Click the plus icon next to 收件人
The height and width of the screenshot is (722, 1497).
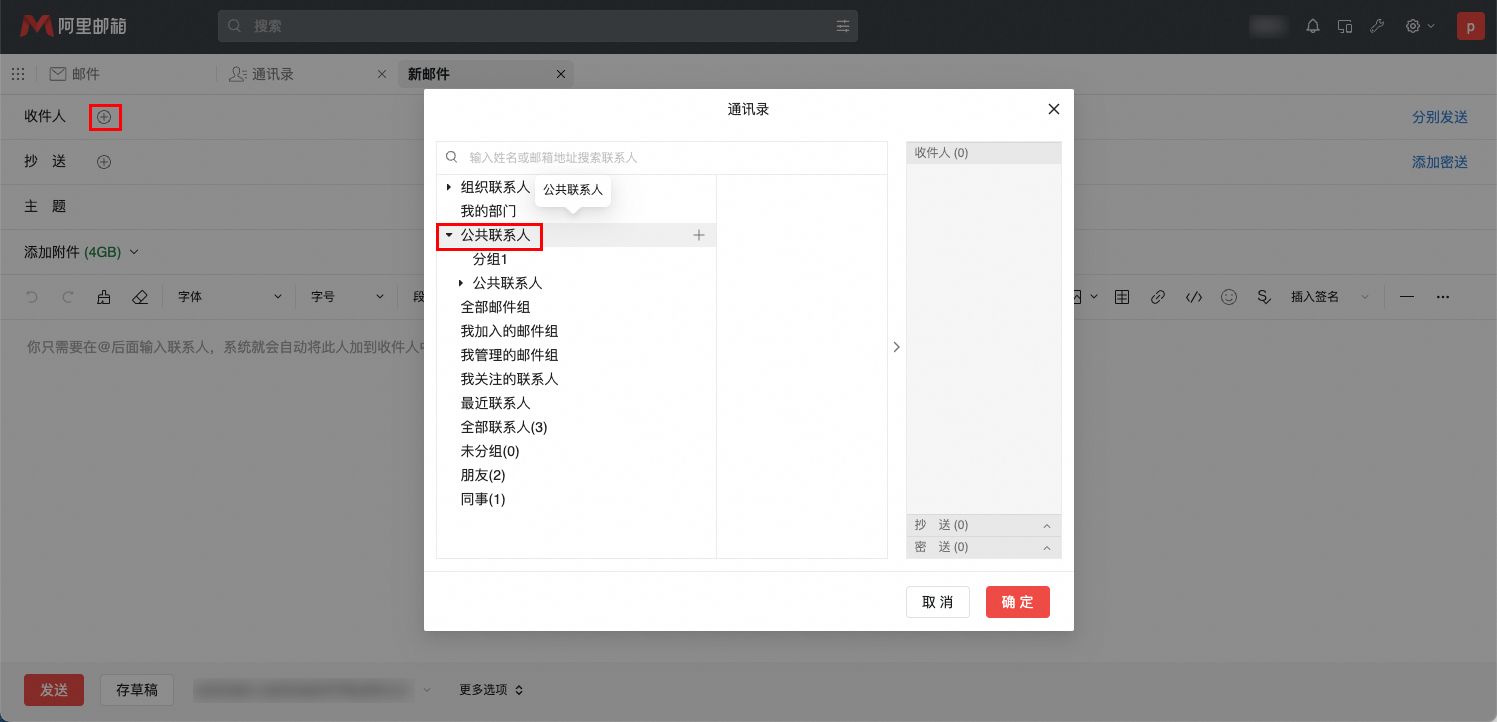pyautogui.click(x=104, y=118)
